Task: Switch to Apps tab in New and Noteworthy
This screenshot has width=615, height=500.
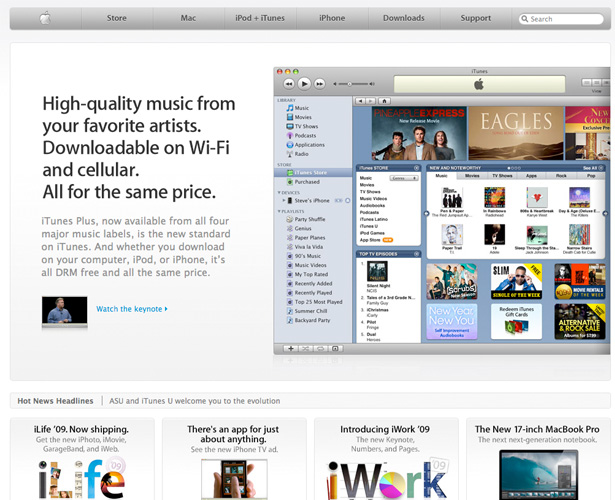Action: pos(531,176)
